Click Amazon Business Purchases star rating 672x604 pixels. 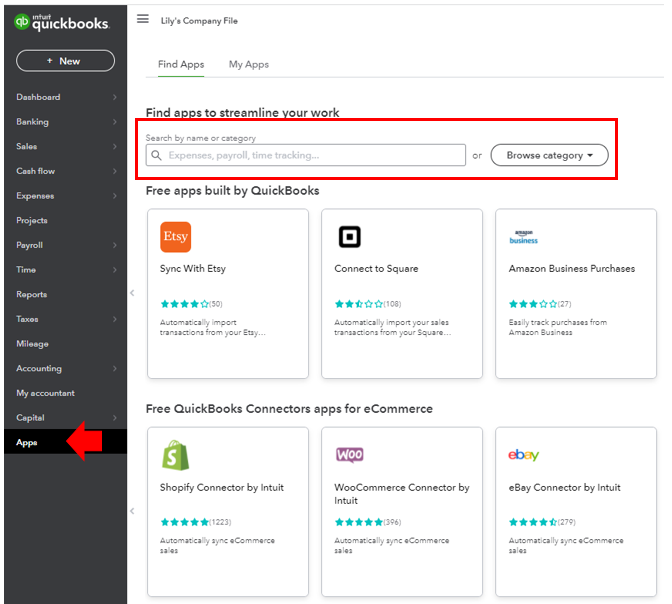533,304
